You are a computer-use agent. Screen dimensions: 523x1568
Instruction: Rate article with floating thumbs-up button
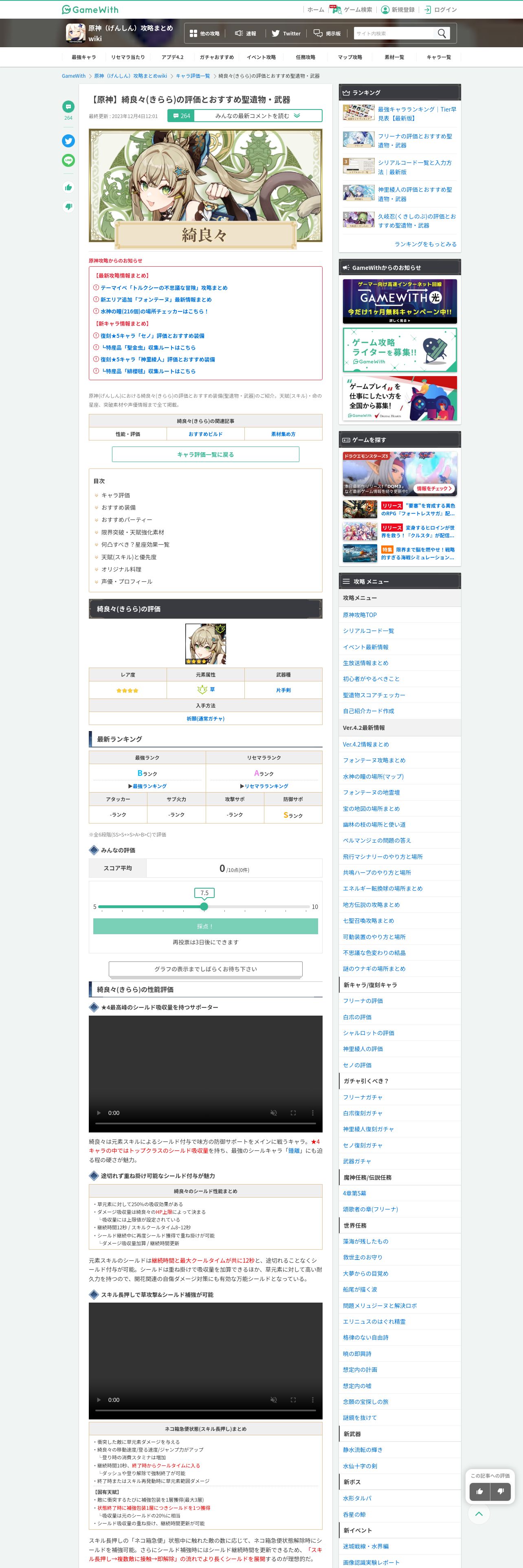coord(480,1491)
